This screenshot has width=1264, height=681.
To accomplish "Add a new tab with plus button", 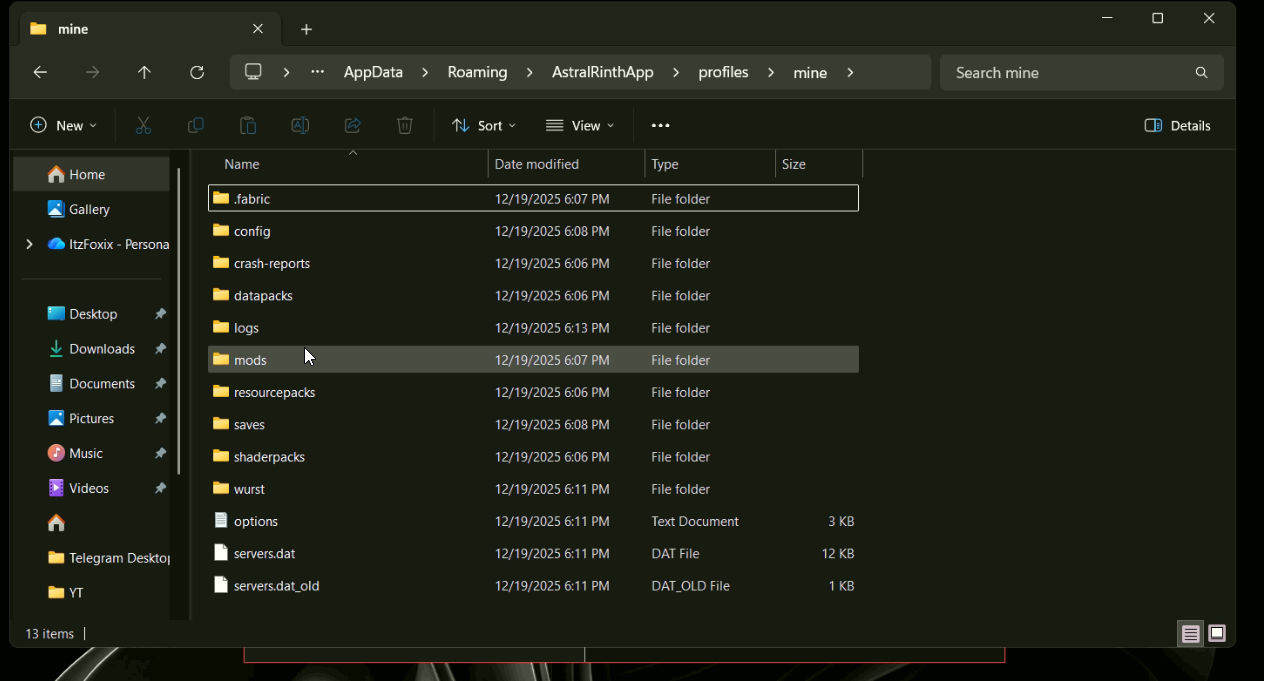I will 306,29.
